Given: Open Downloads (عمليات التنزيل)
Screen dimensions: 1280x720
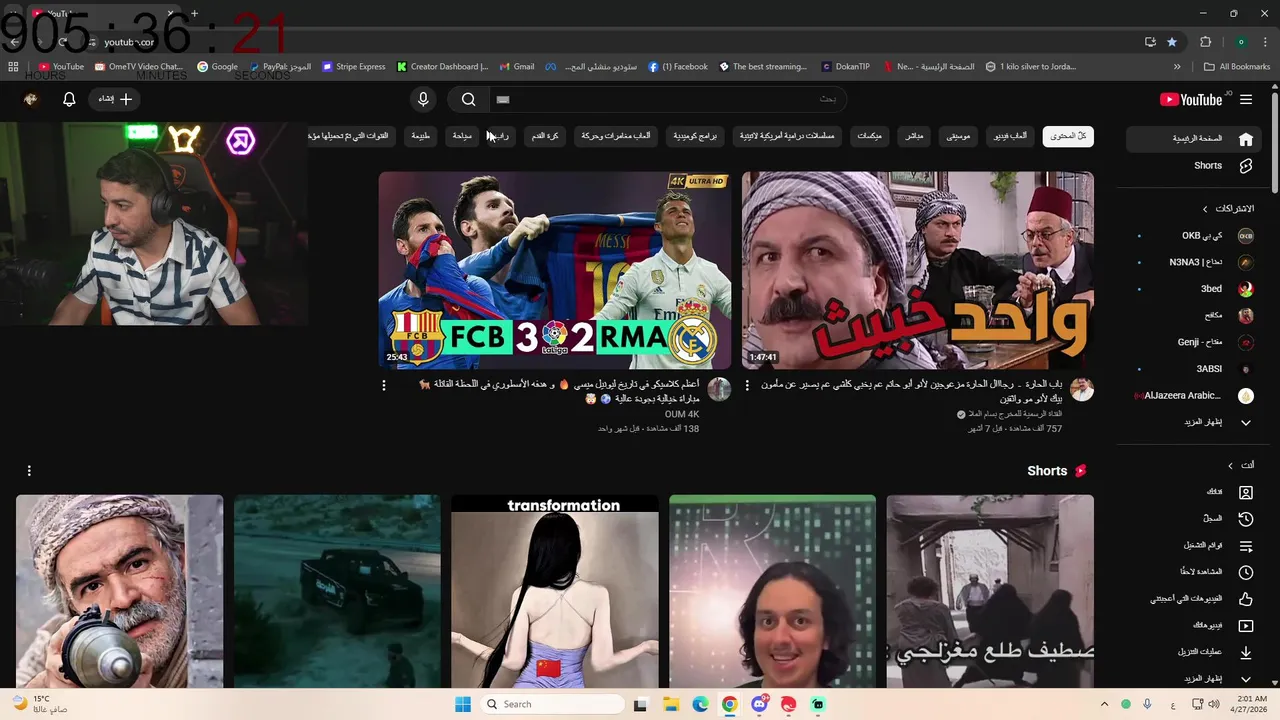Looking at the screenshot, I should pyautogui.click(x=1194, y=652).
